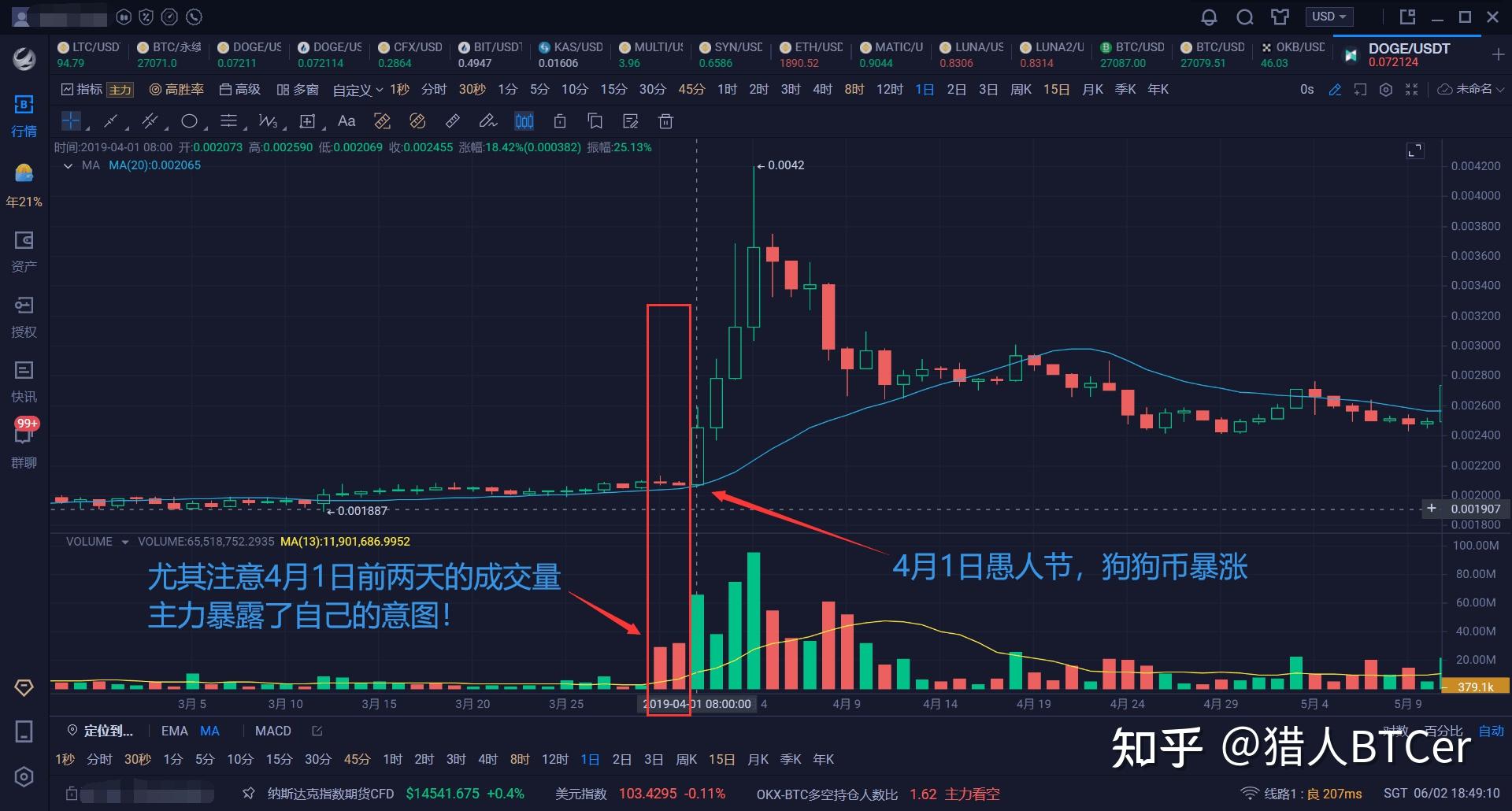
Task: Click the screenshot capture icon near 0s
Action: point(1361,90)
